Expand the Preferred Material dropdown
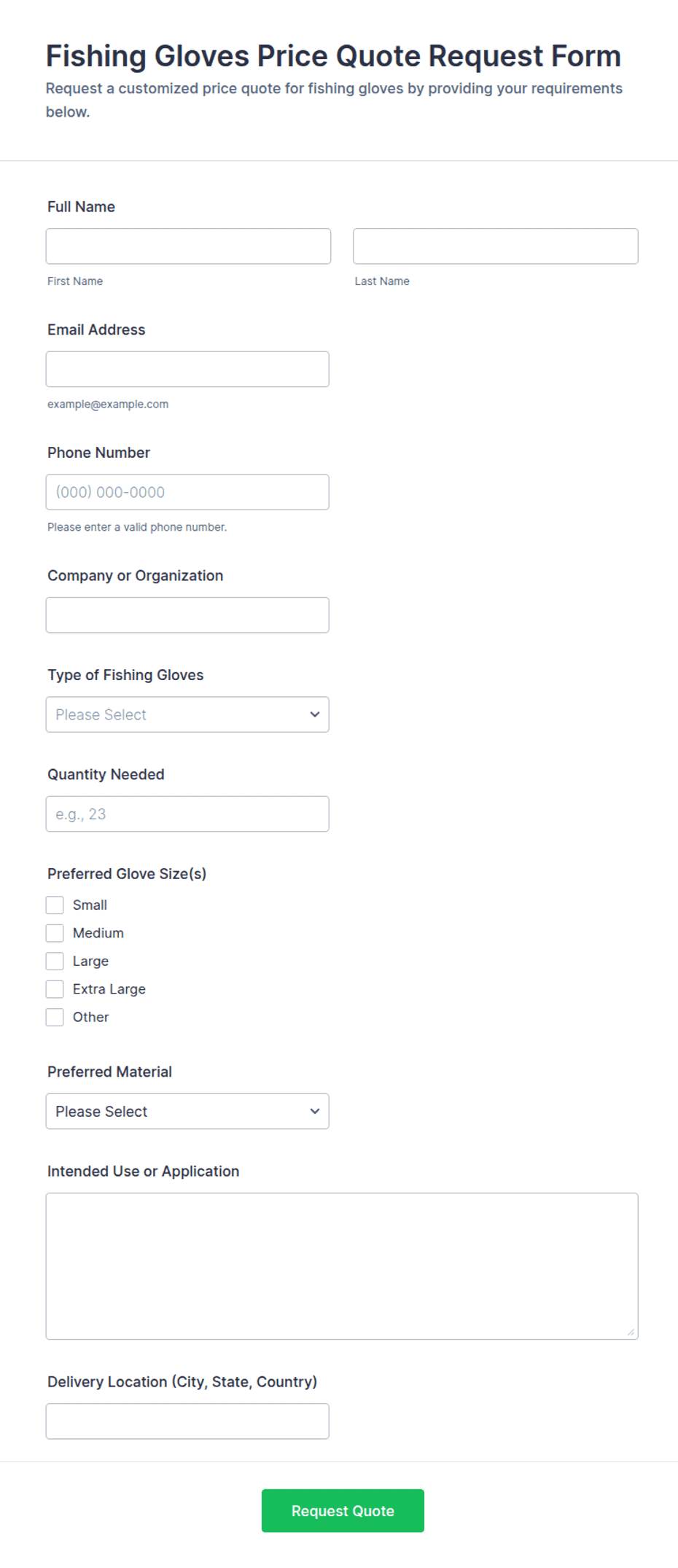Screen dimensions: 678x1568 click(x=187, y=1112)
